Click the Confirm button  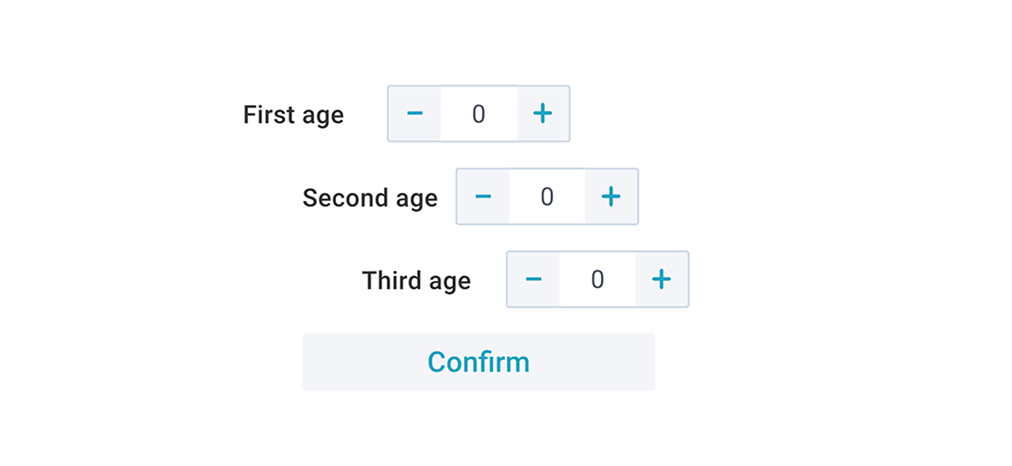pyautogui.click(x=478, y=362)
